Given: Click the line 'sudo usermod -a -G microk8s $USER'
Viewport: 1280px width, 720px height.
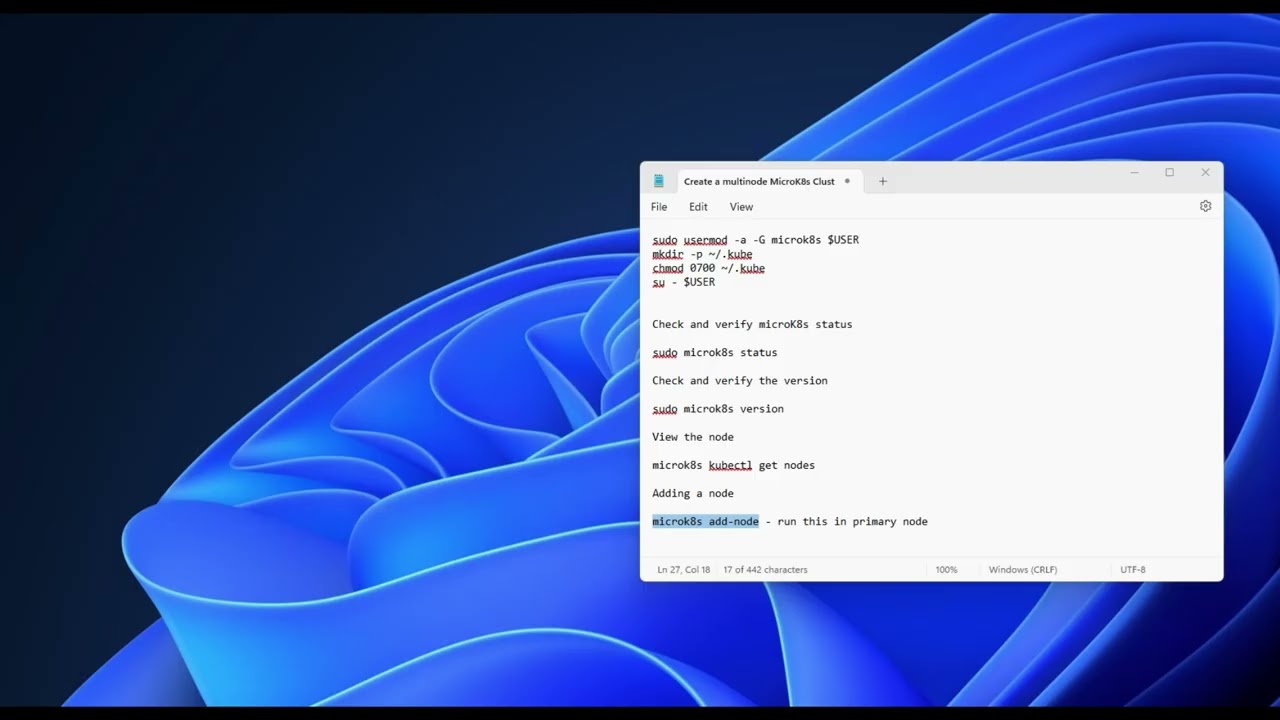Looking at the screenshot, I should click(x=755, y=240).
